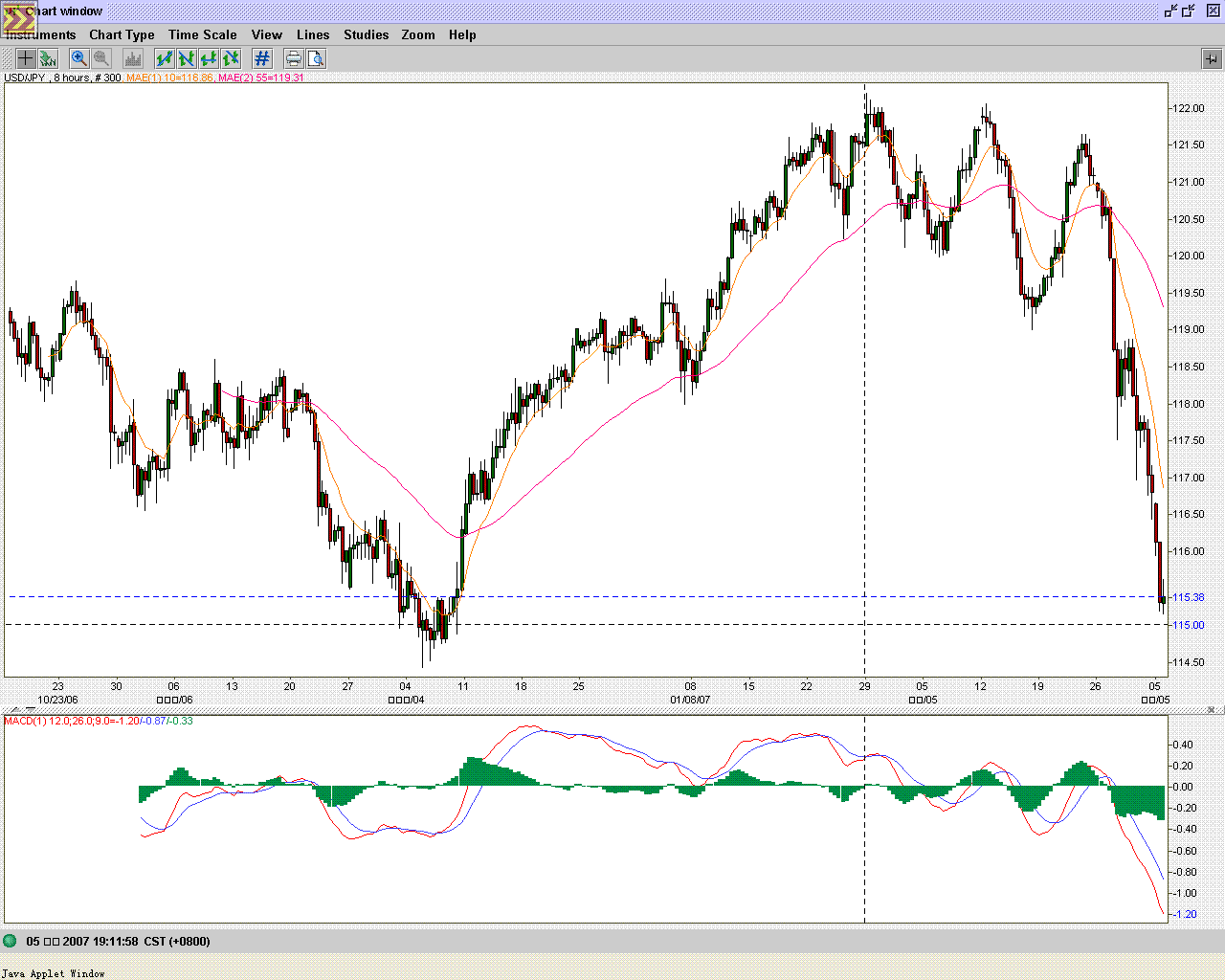Viewport: 1225px width, 980px height.
Task: Click the 120.00 price axis label
Action: coord(1188,256)
